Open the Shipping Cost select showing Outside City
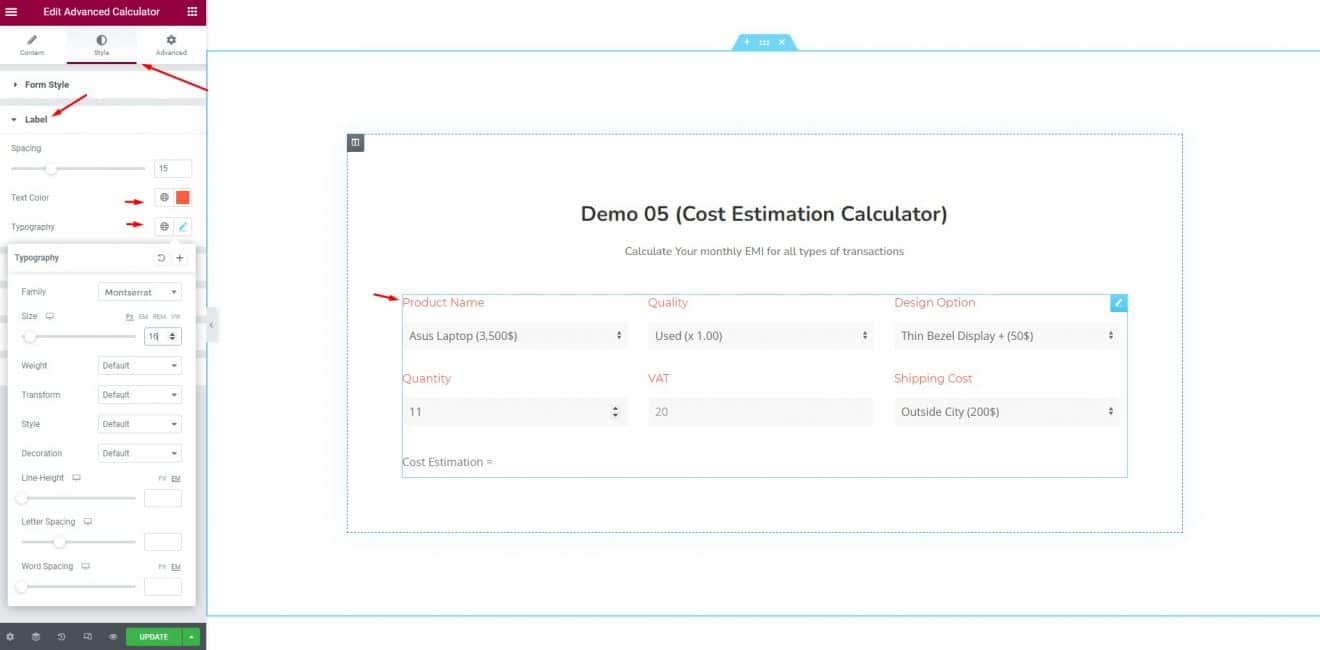Viewport: 1320px width, 650px height. coord(1006,411)
